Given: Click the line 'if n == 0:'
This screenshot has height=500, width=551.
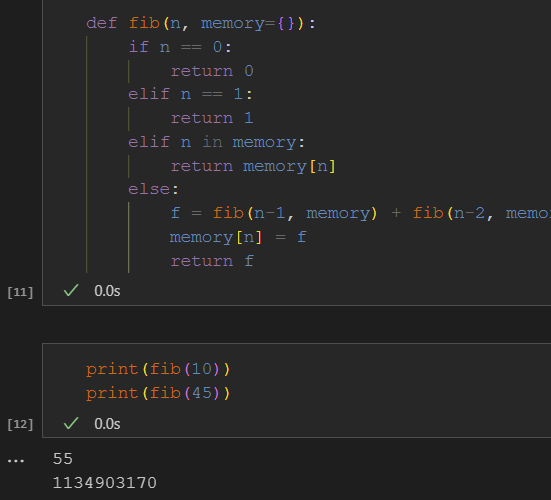Looking at the screenshot, I should pos(180,47).
